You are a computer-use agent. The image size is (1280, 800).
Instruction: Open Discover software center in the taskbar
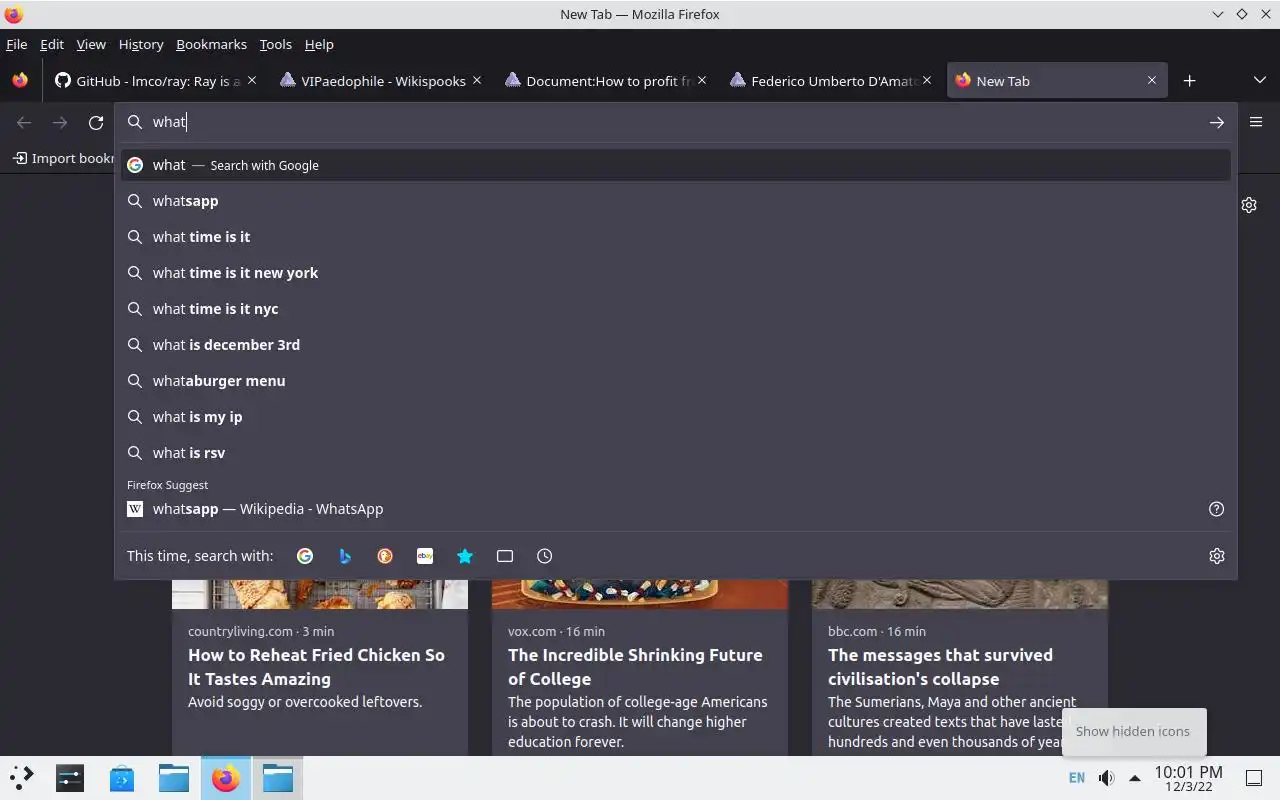point(122,777)
